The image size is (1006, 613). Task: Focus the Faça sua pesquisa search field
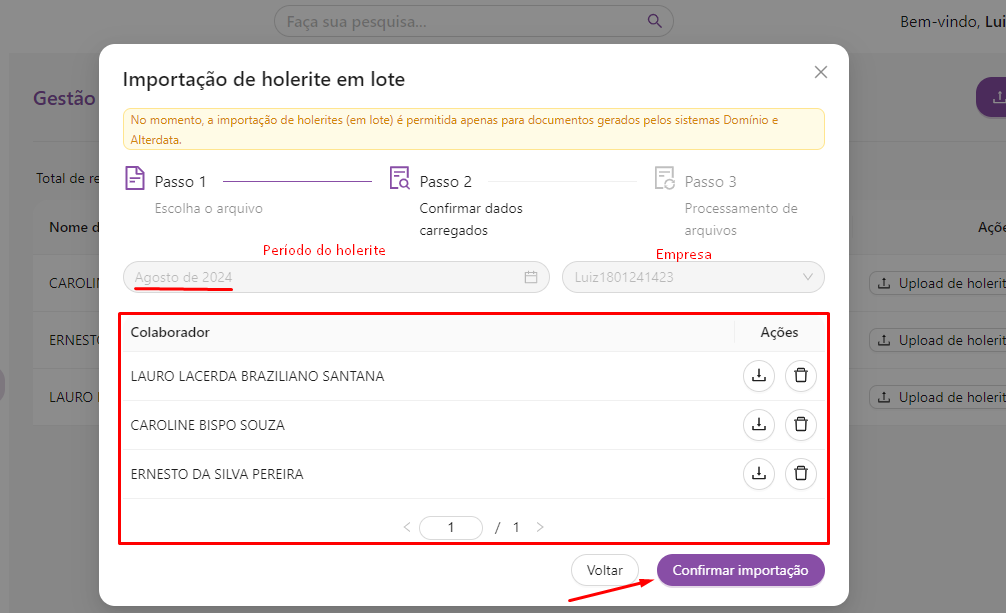point(460,21)
